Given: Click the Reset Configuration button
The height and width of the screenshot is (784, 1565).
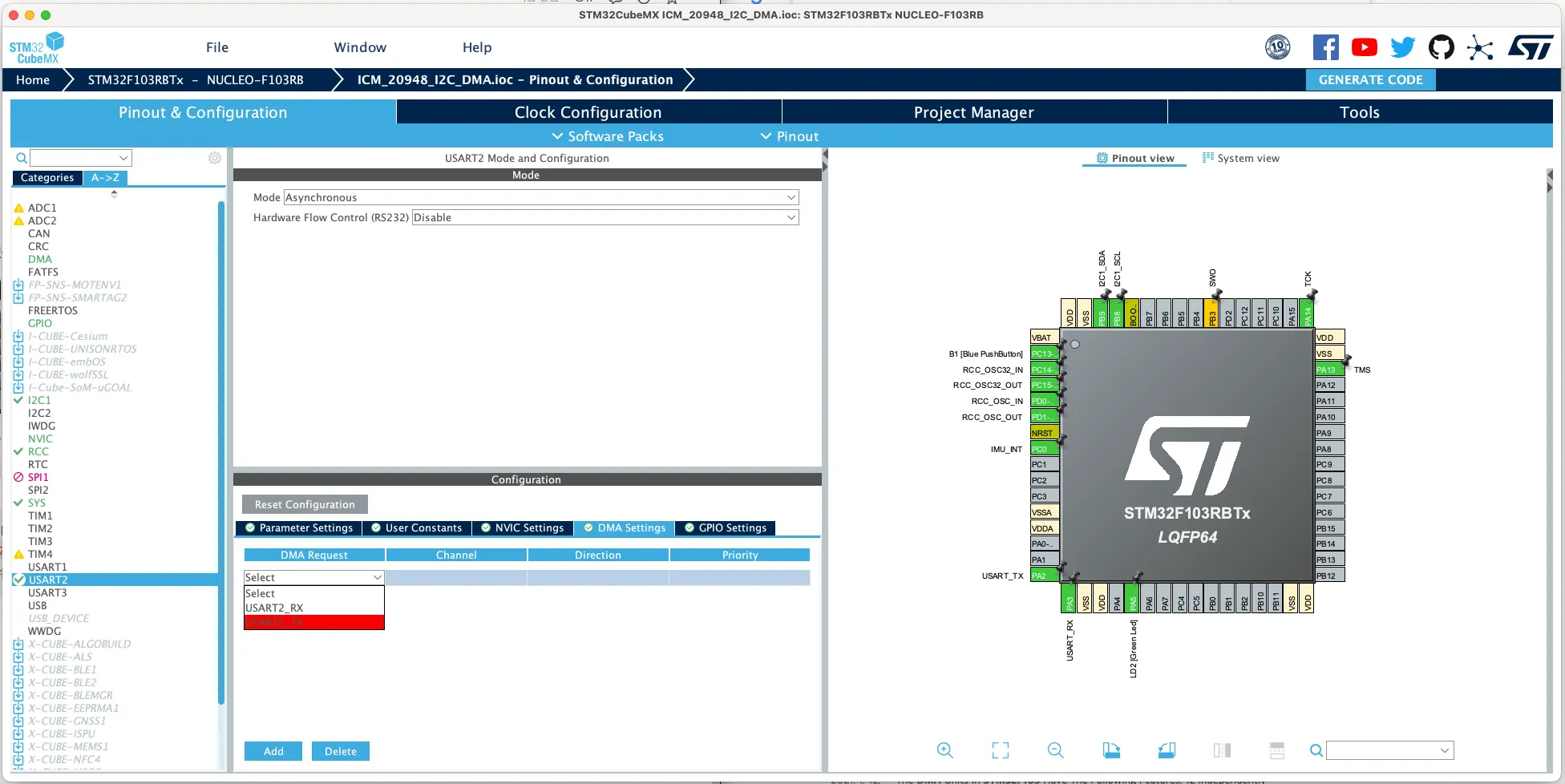Looking at the screenshot, I should (305, 504).
